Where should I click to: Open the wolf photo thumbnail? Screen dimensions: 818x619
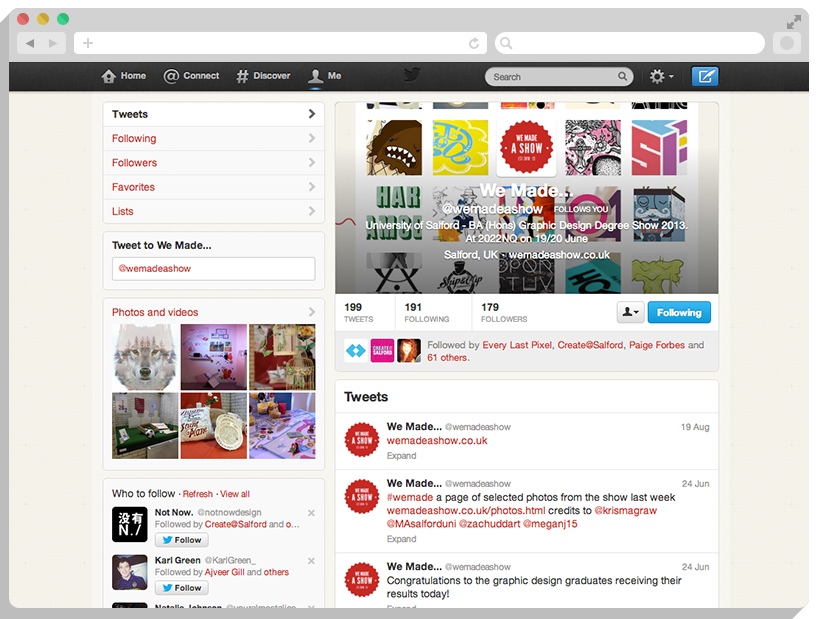tap(145, 356)
